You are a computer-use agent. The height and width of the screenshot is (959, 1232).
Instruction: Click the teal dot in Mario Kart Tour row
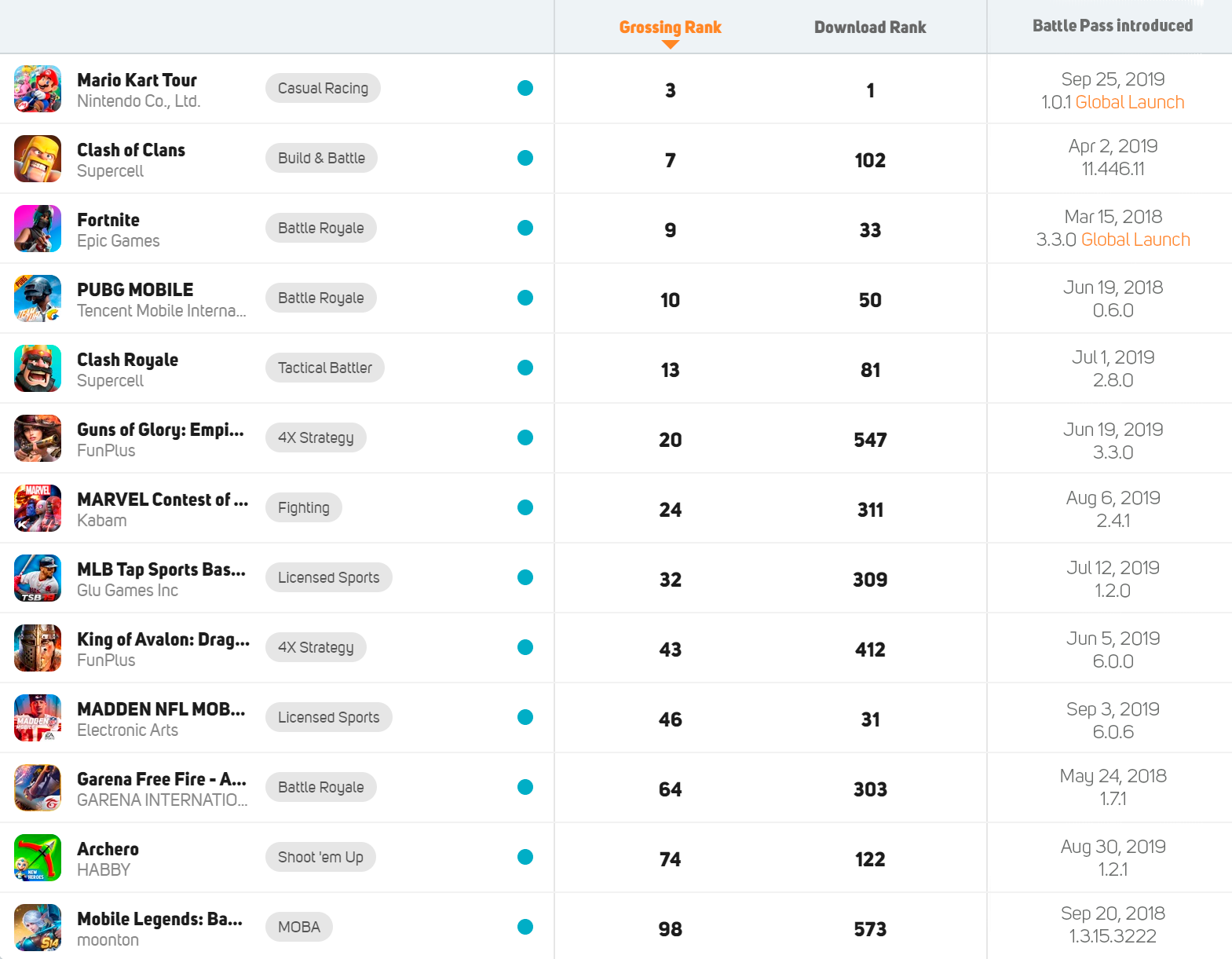click(525, 88)
